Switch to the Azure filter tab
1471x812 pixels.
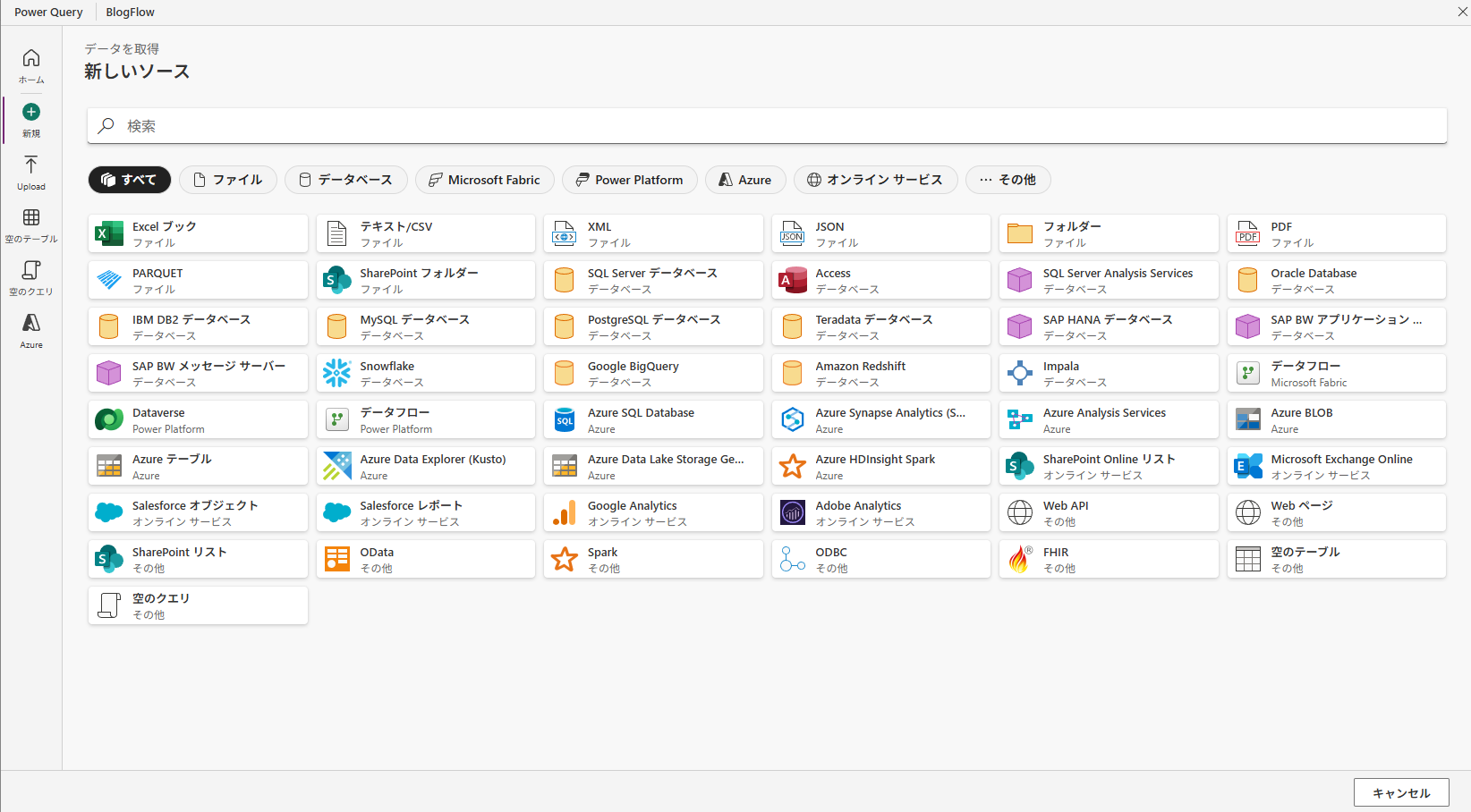tap(745, 180)
